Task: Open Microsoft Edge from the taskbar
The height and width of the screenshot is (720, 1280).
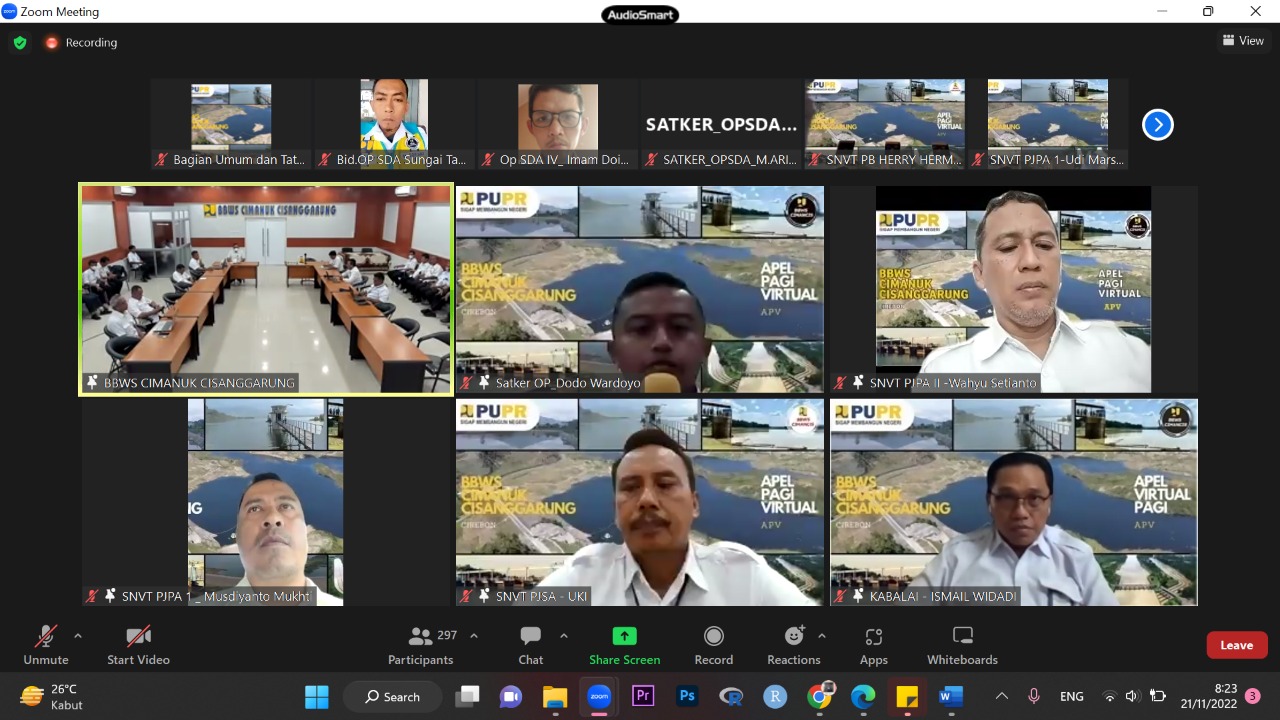Action: tap(863, 696)
